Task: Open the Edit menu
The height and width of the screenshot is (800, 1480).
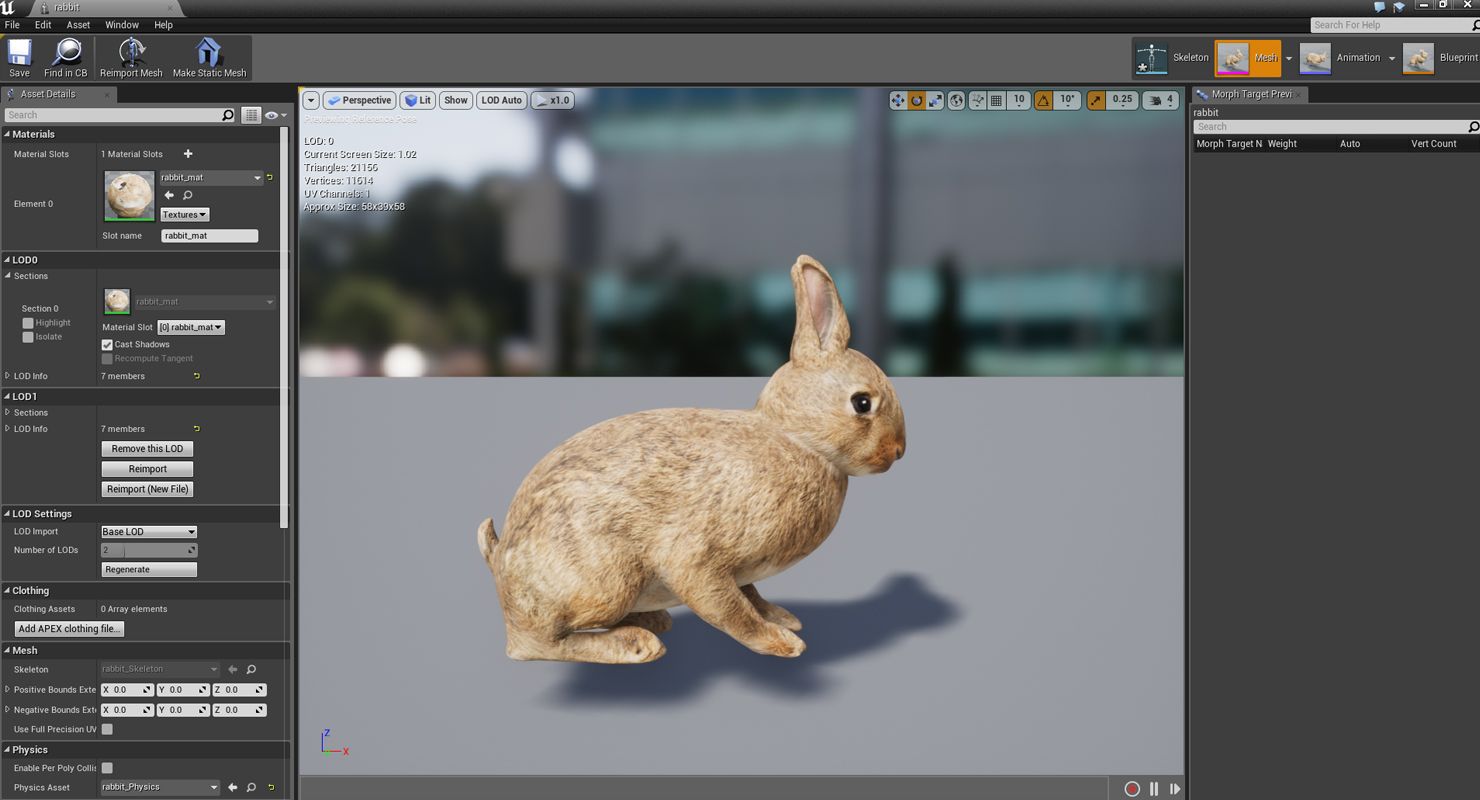Action: 43,25
